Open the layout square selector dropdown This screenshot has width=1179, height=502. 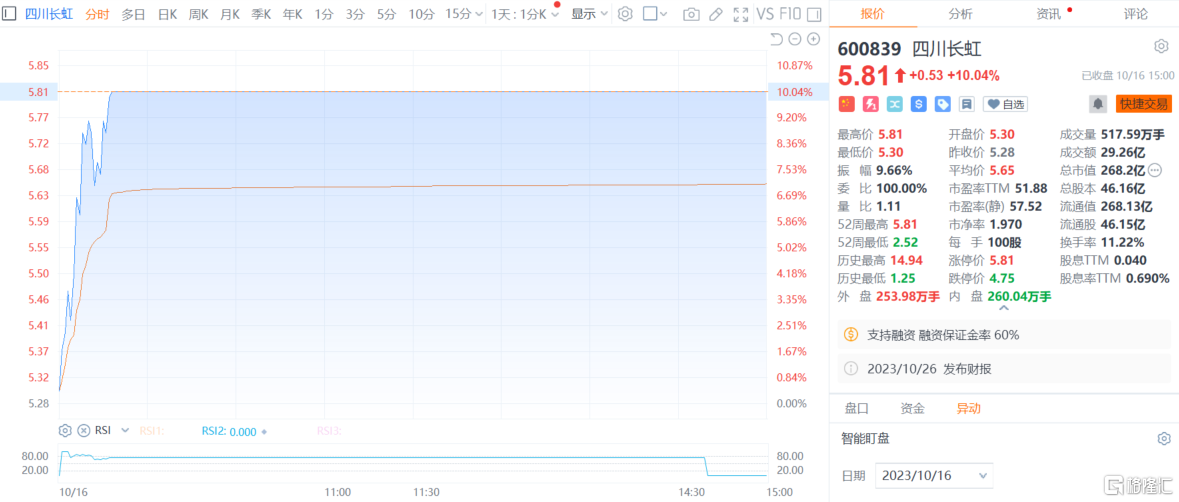click(656, 14)
